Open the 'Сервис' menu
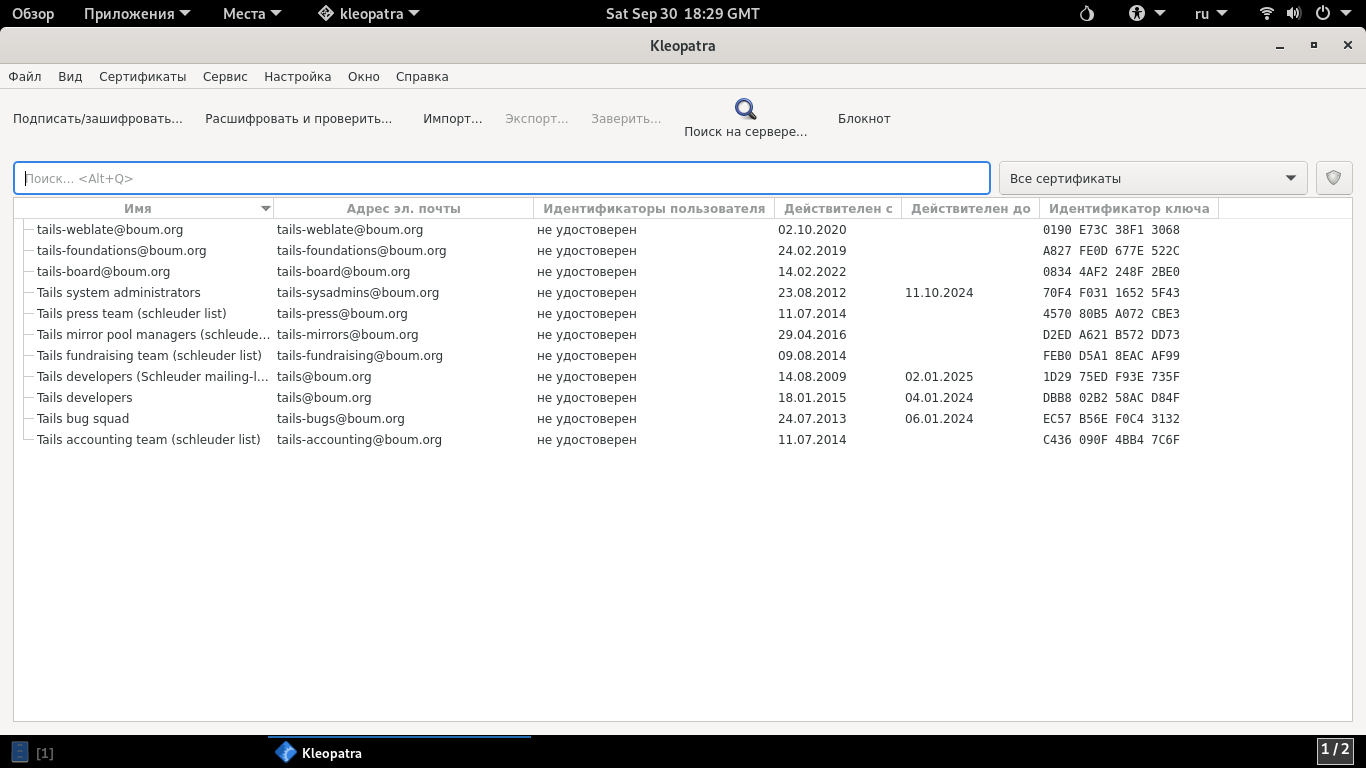This screenshot has width=1366, height=768. 225,76
